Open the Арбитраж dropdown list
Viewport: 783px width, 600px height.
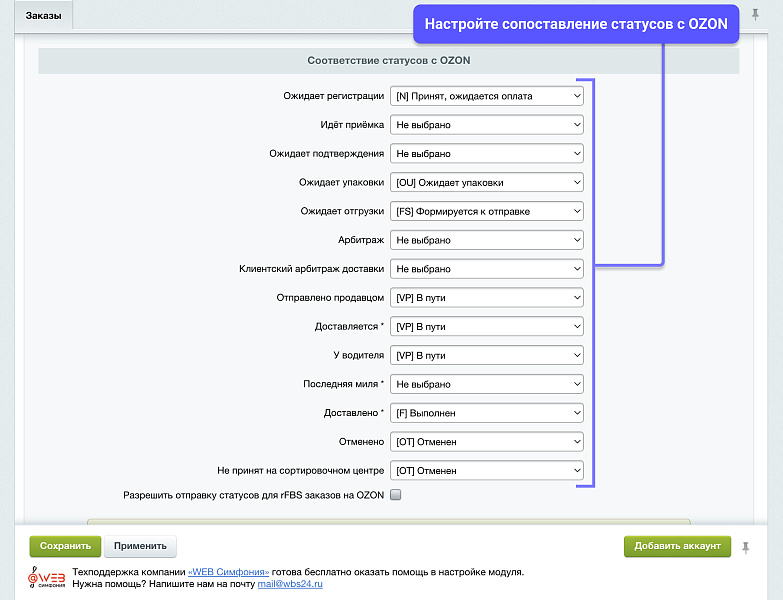(486, 240)
